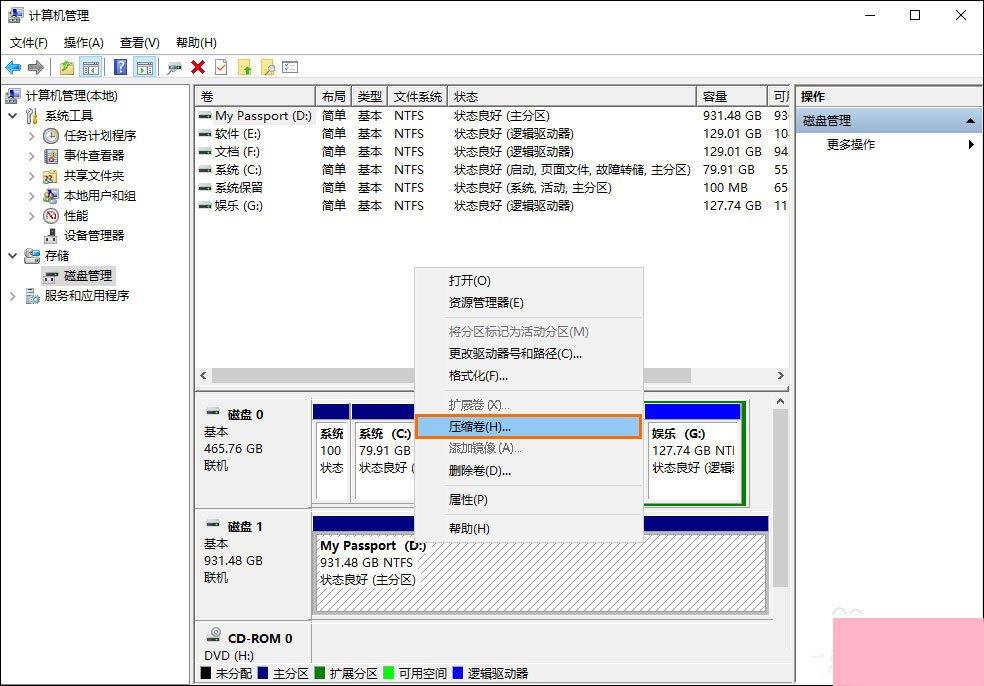This screenshot has height=686, width=984.
Task: Select the 娱乐 (G:) partition block
Action: coord(693,453)
